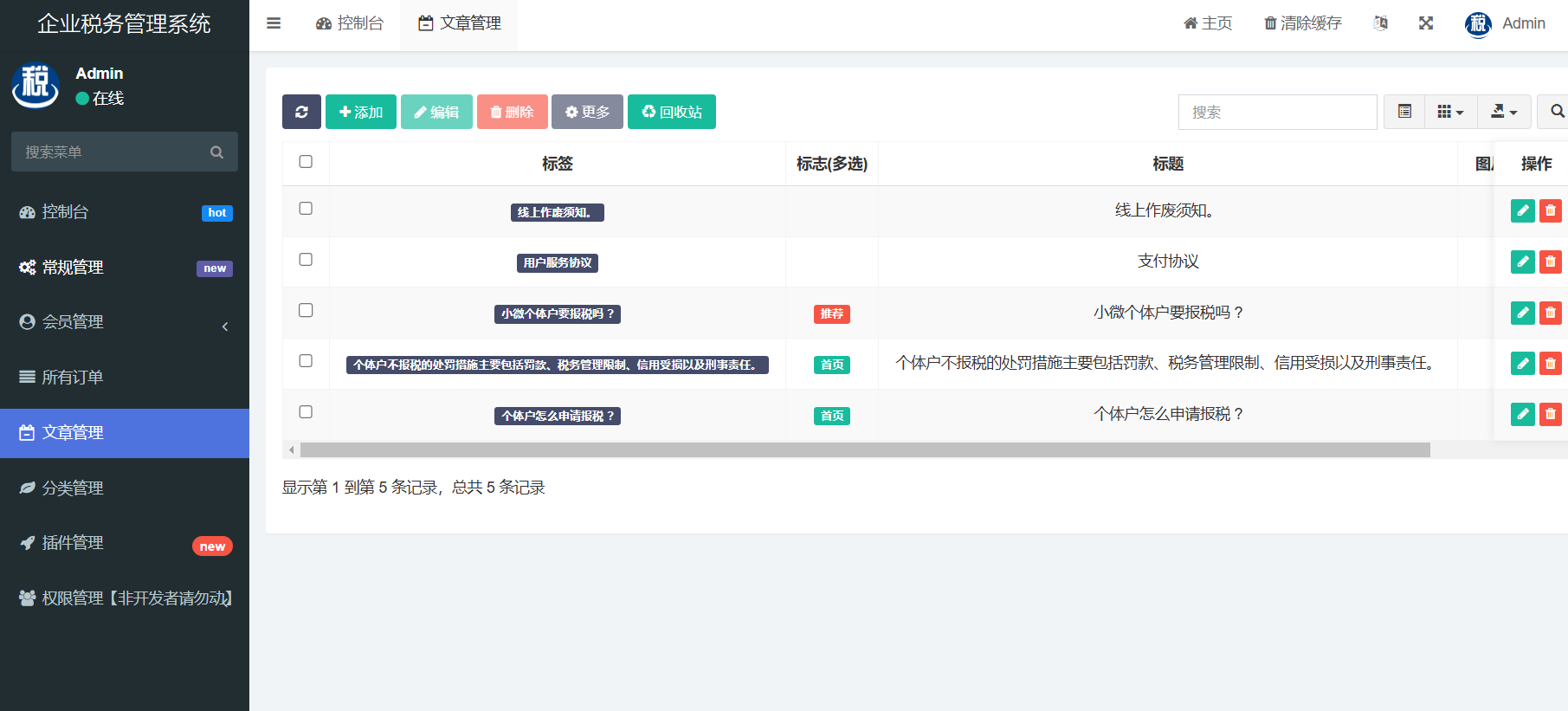This screenshot has width=1568, height=711.
Task: Open 分类管理 in the sidebar
Action: click(125, 488)
